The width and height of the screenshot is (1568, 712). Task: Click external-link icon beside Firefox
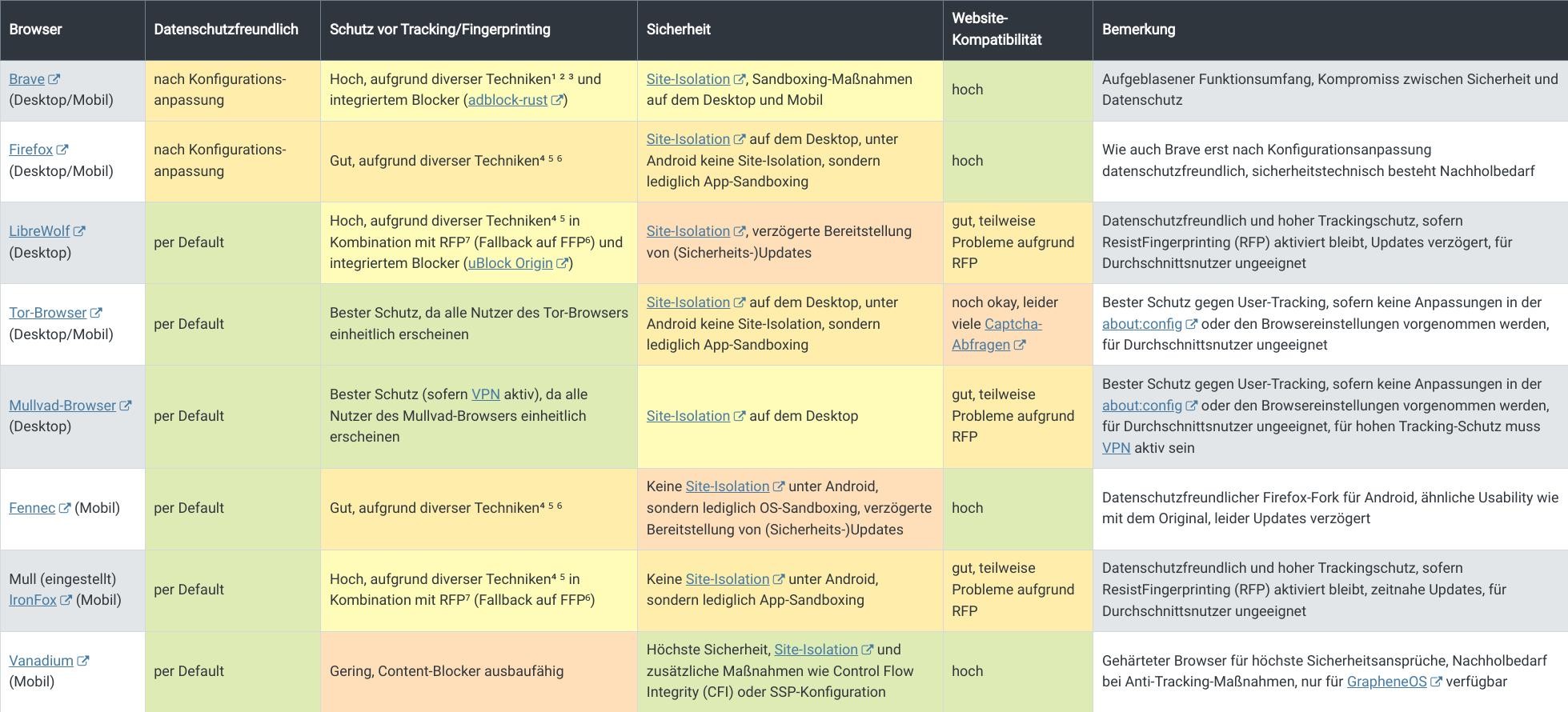[62, 150]
